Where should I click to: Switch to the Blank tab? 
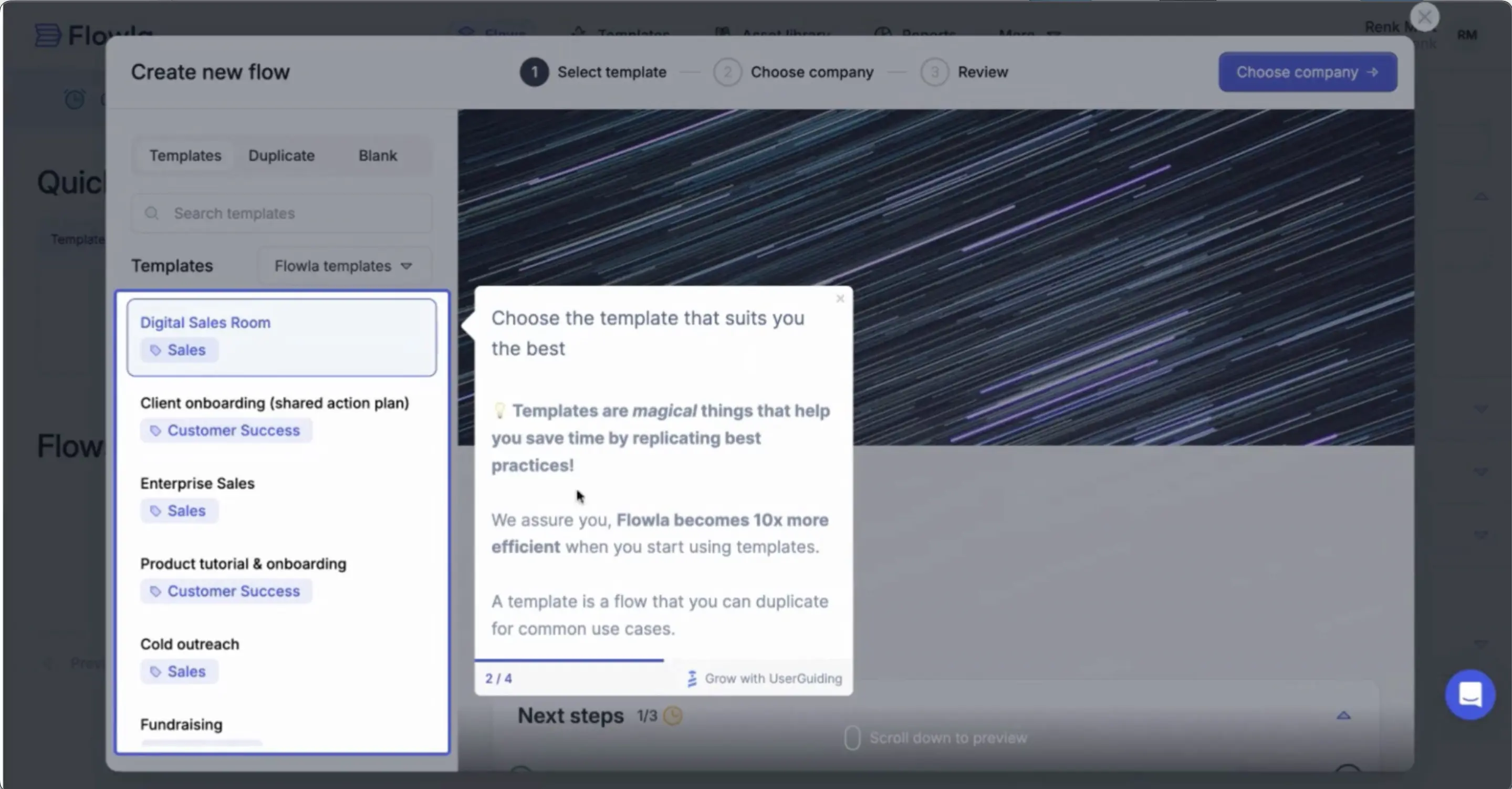(378, 155)
